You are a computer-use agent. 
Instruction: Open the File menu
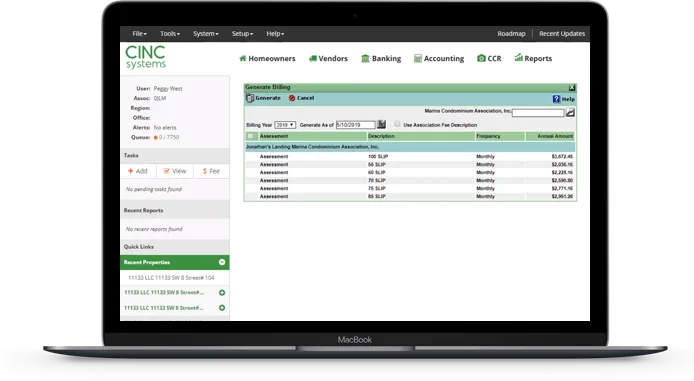point(139,34)
